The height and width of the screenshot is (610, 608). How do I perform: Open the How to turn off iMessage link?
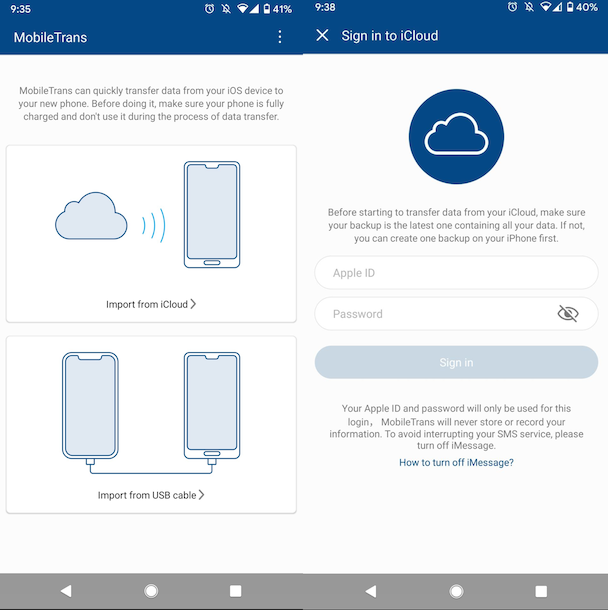click(x=456, y=463)
